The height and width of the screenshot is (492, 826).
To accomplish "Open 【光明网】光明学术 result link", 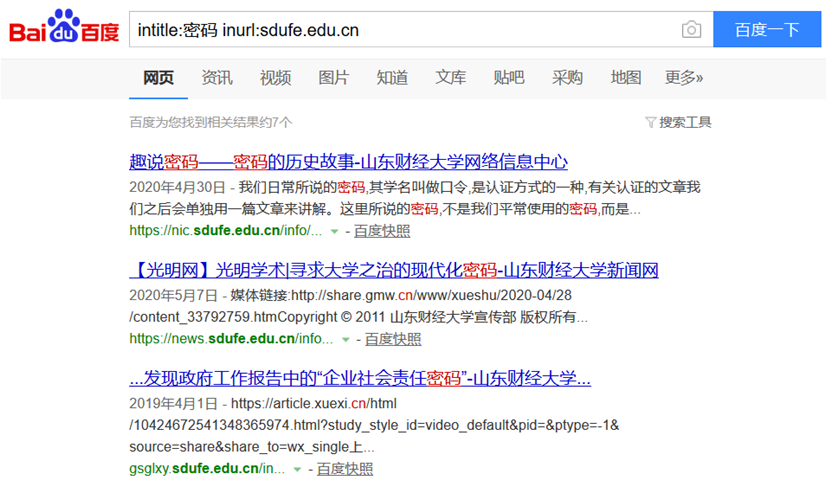I will (393, 270).
